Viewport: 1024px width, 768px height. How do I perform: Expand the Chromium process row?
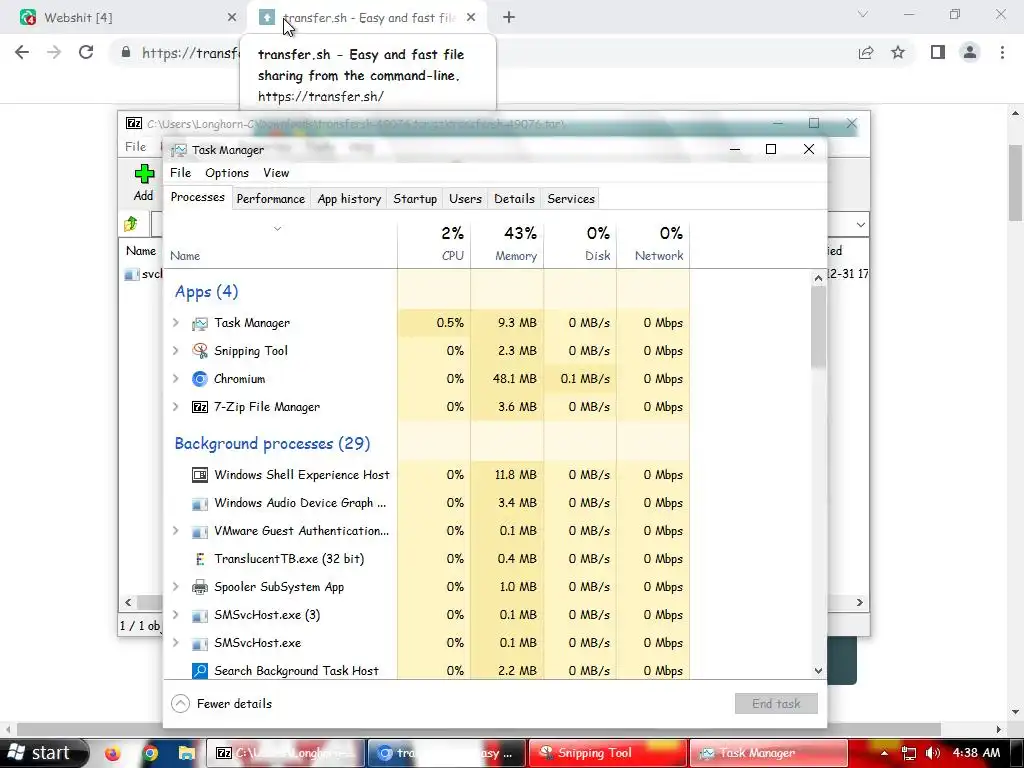point(176,379)
